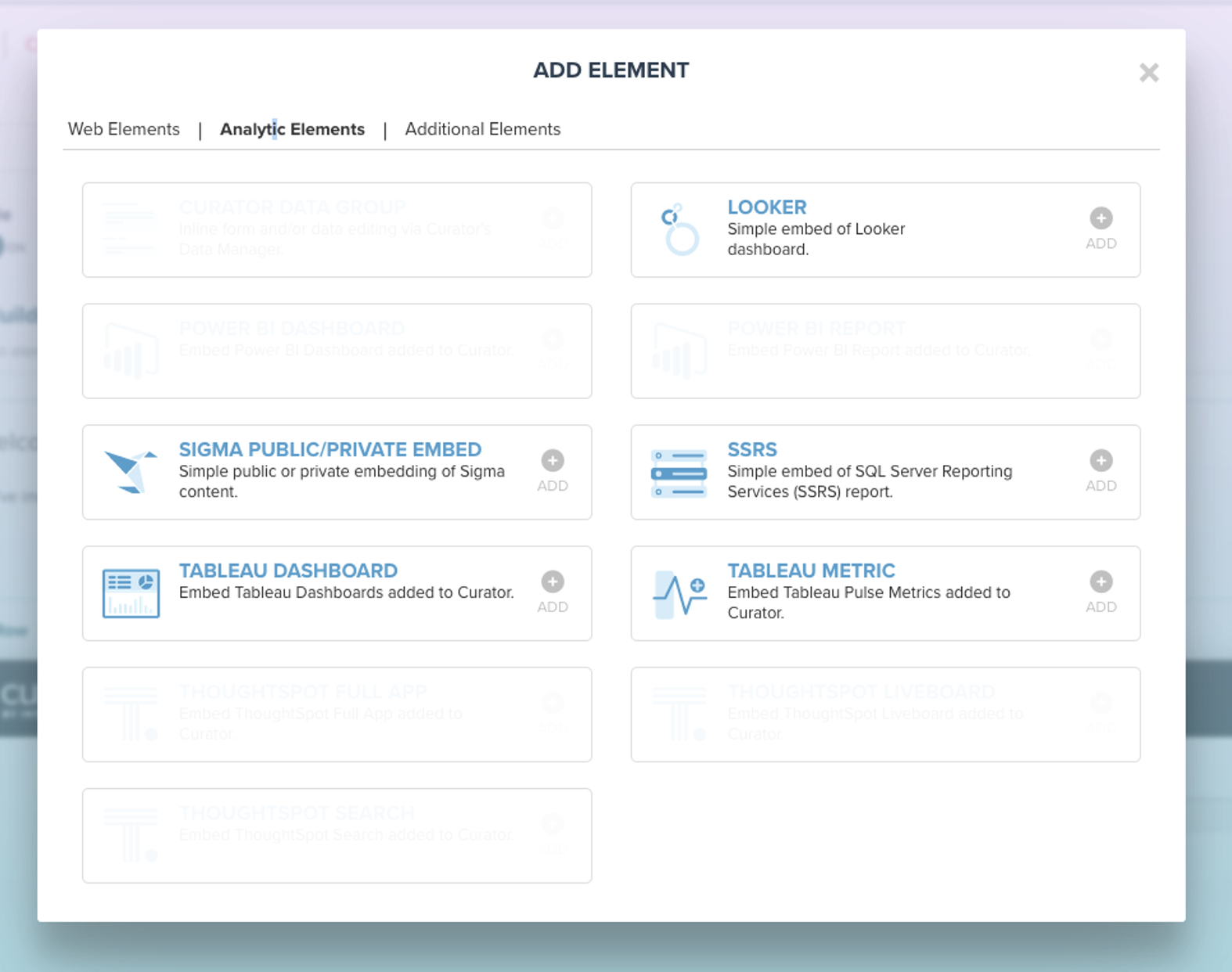Viewport: 1232px width, 972px height.
Task: Add Sigma Public/Private Embed via plus icon
Action: pyautogui.click(x=552, y=460)
